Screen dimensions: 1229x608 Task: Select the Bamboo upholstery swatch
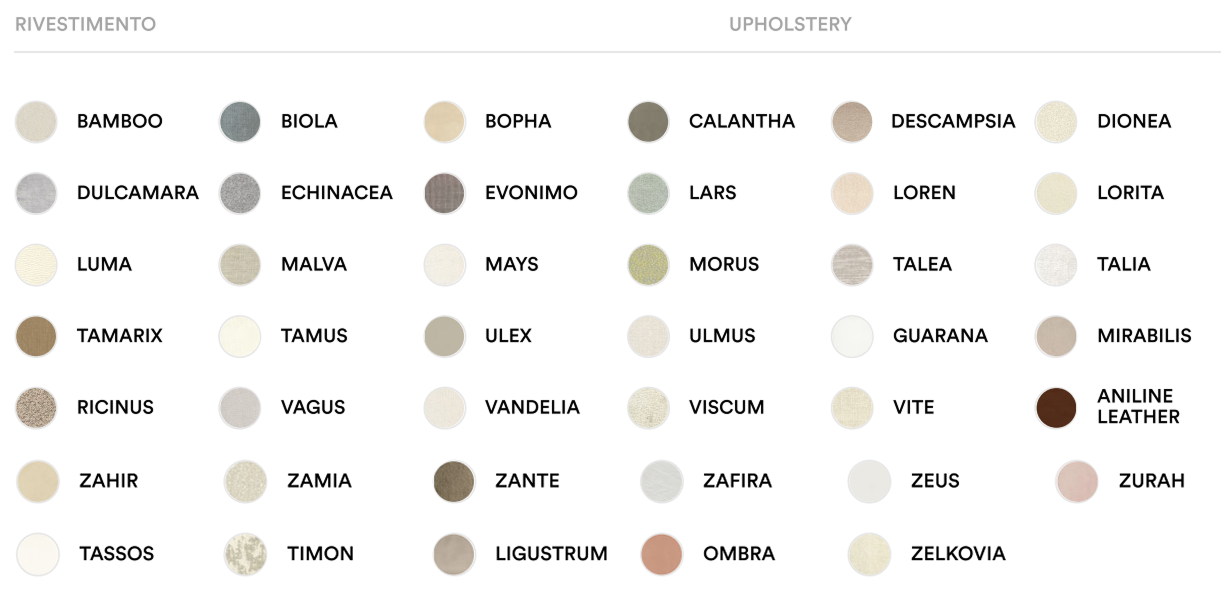(36, 122)
